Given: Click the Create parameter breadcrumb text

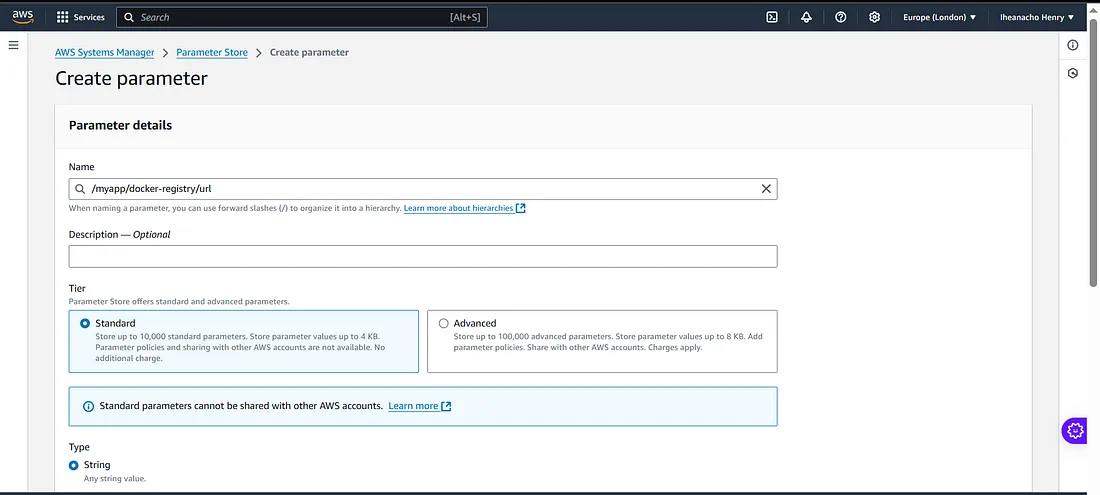Looking at the screenshot, I should pyautogui.click(x=309, y=52).
